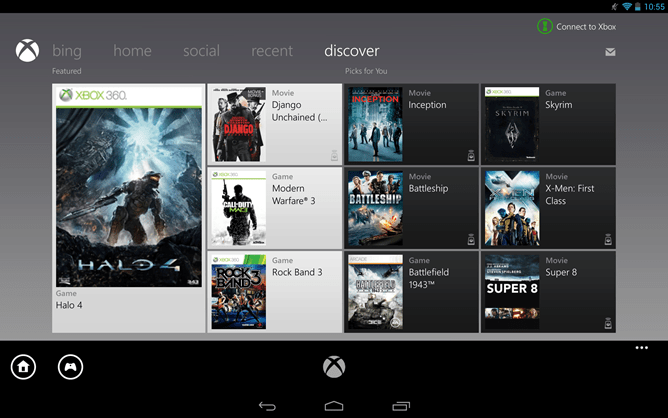Tap the remote icon on Super 8 tile
The height and width of the screenshot is (418, 668).
point(608,323)
